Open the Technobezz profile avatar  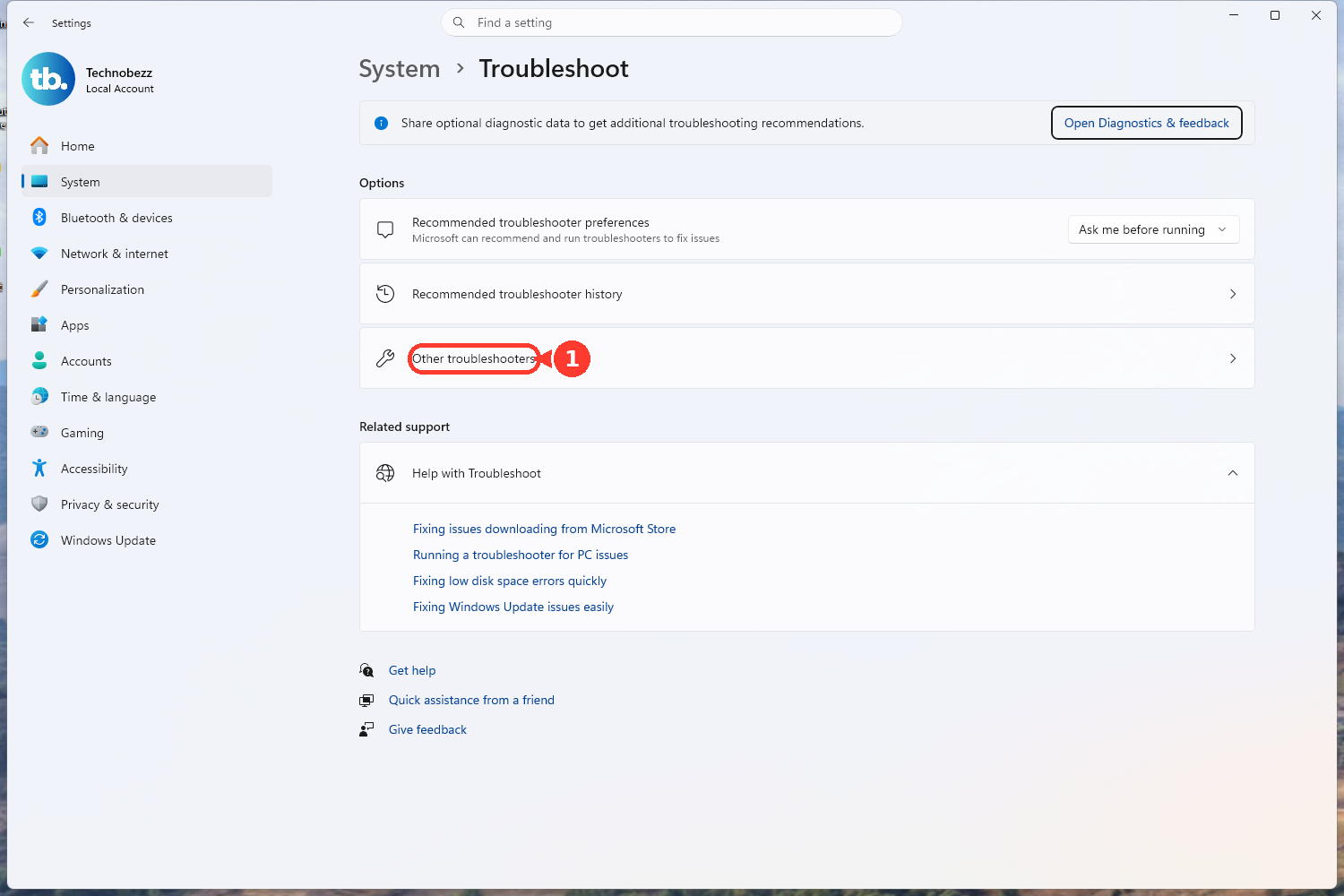click(x=48, y=79)
